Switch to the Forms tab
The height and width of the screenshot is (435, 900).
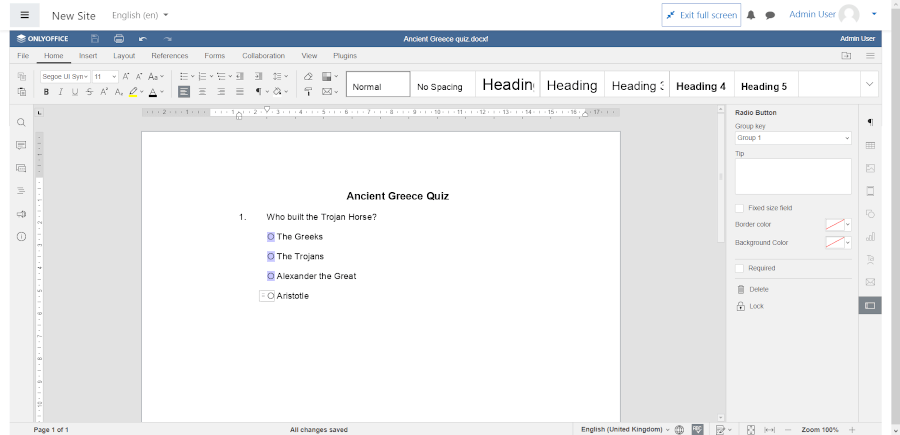coord(214,56)
